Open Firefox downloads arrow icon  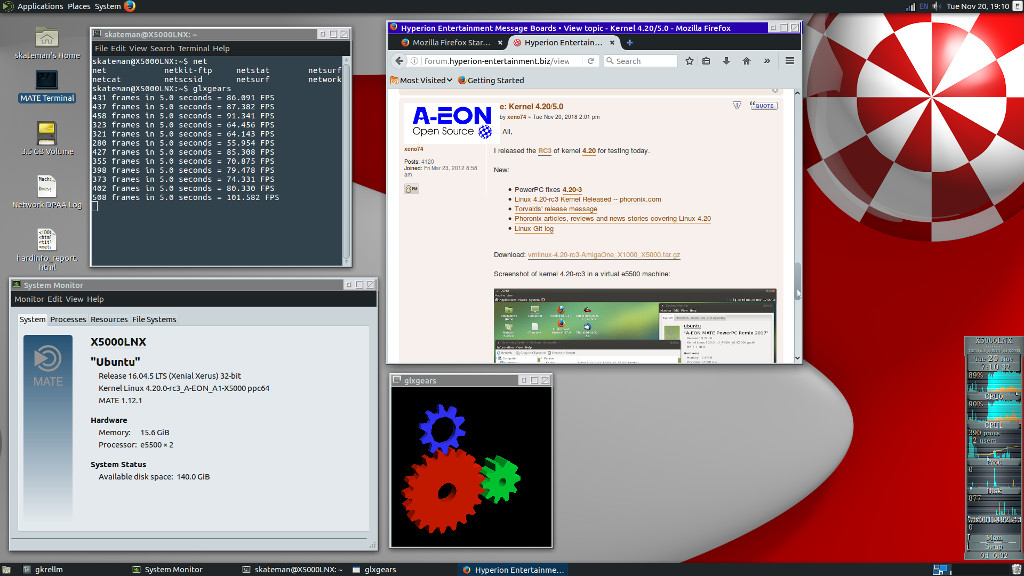(726, 61)
